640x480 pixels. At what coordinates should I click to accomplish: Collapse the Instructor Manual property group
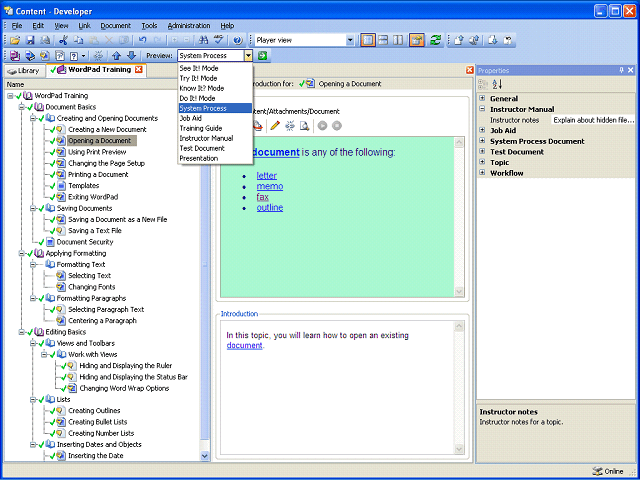(x=482, y=109)
